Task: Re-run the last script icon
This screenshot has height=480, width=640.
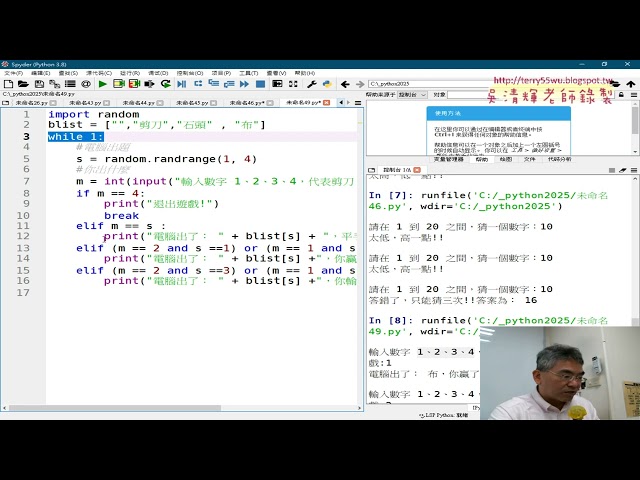Action: 165,84
